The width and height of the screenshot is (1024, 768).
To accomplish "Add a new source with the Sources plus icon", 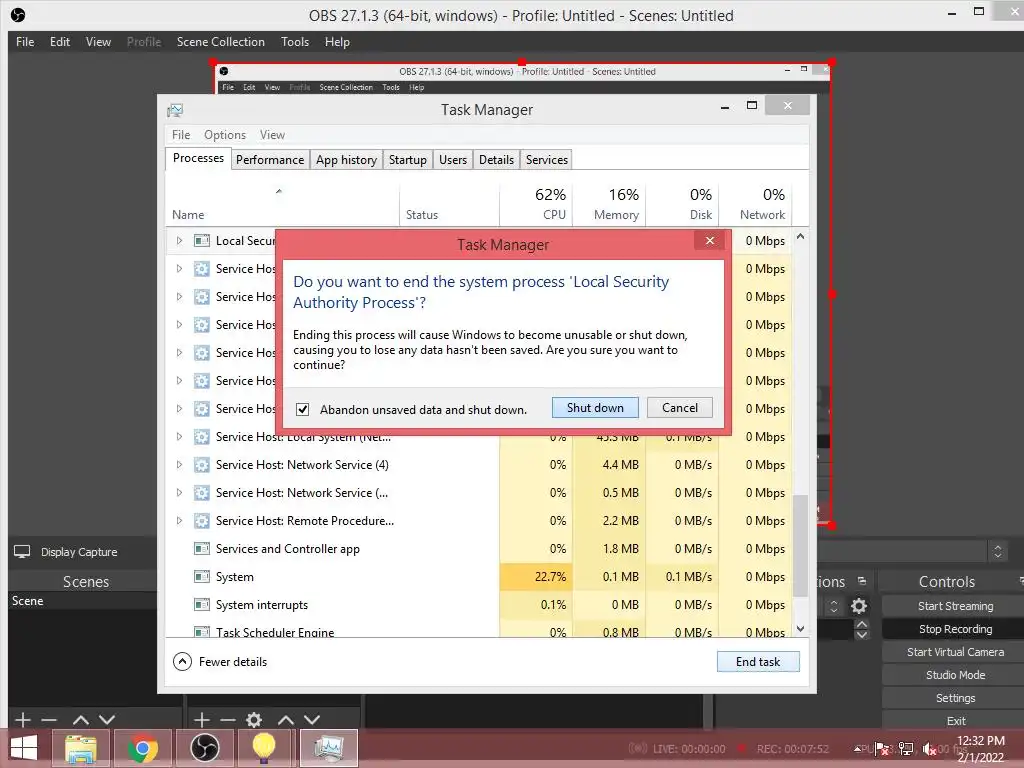I will 202,720.
